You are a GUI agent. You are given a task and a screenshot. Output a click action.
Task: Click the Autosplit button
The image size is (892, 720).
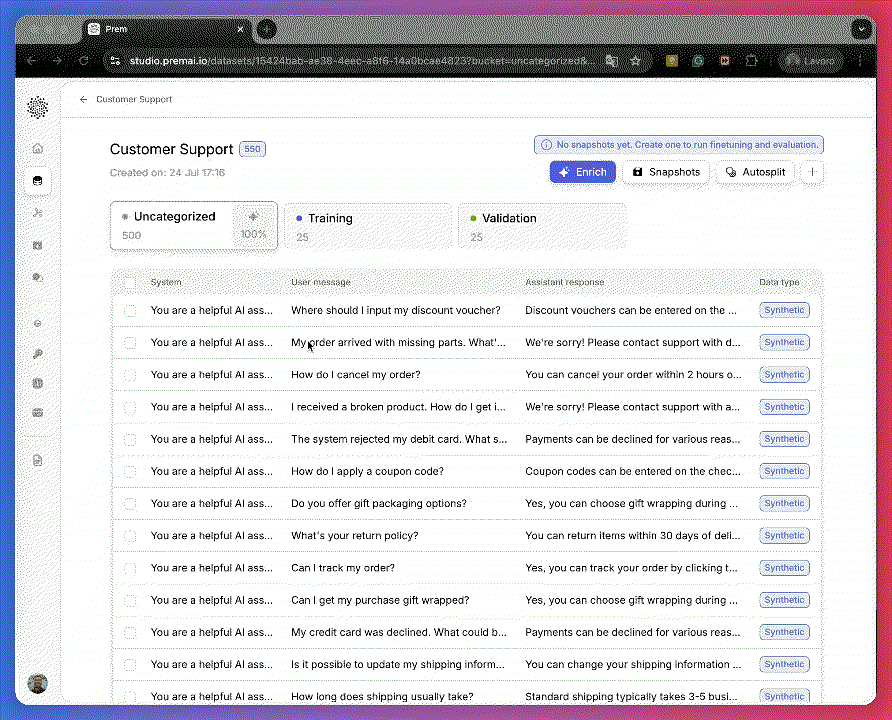(755, 172)
